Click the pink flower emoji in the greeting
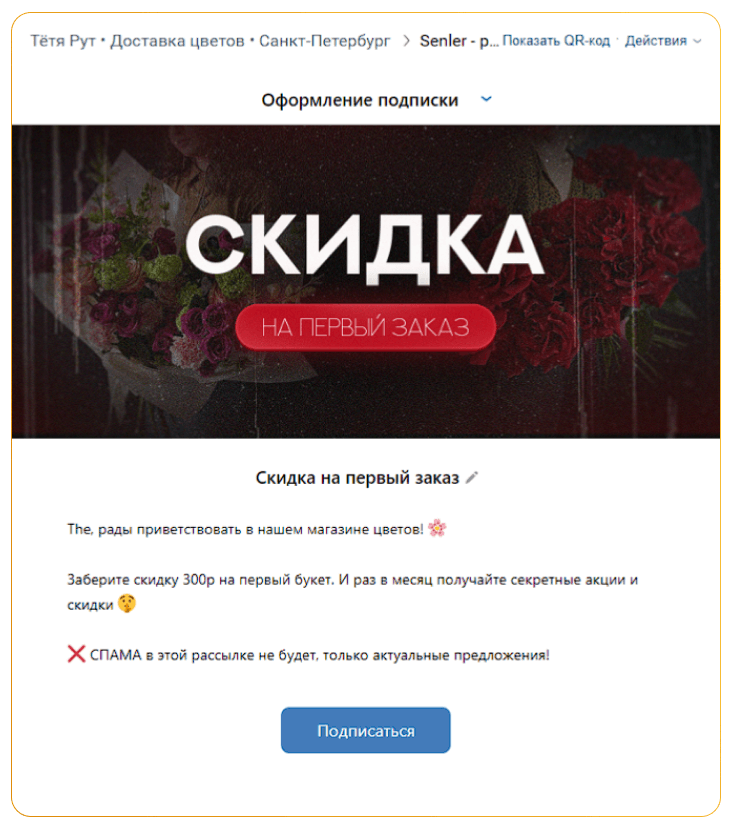The height and width of the screenshot is (829, 733). pyautogui.click(x=437, y=528)
